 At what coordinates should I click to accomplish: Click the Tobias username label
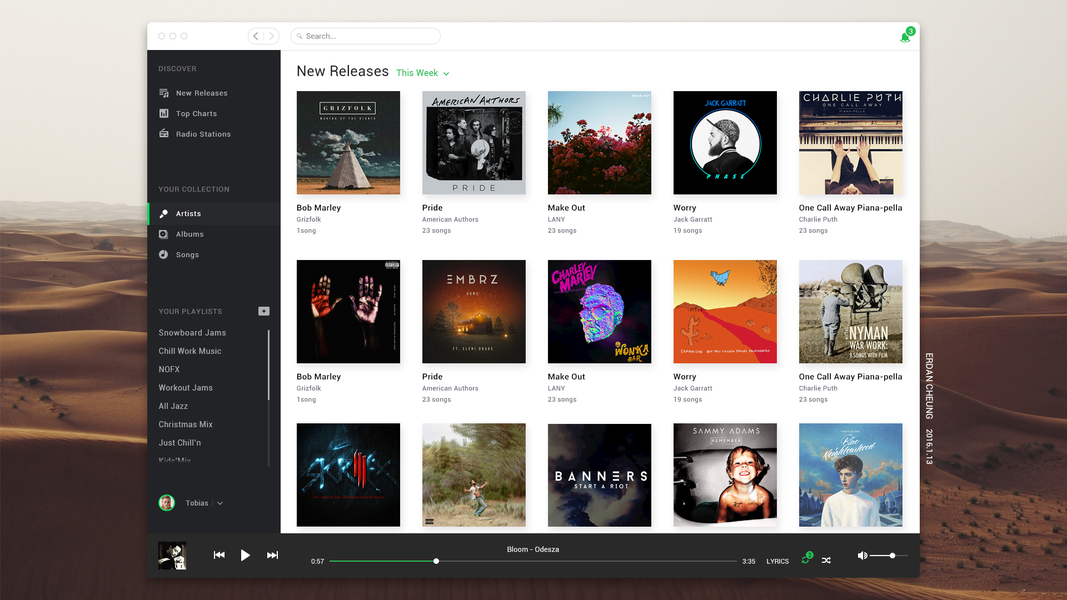coord(197,503)
